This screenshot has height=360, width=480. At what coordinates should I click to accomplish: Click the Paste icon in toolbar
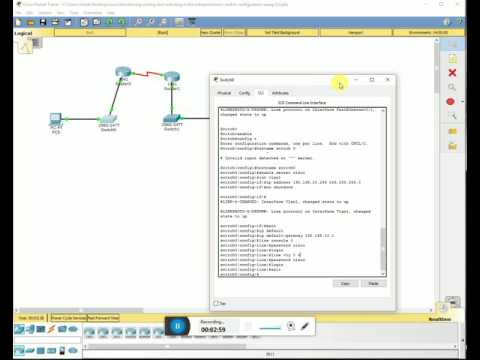coord(97,22)
